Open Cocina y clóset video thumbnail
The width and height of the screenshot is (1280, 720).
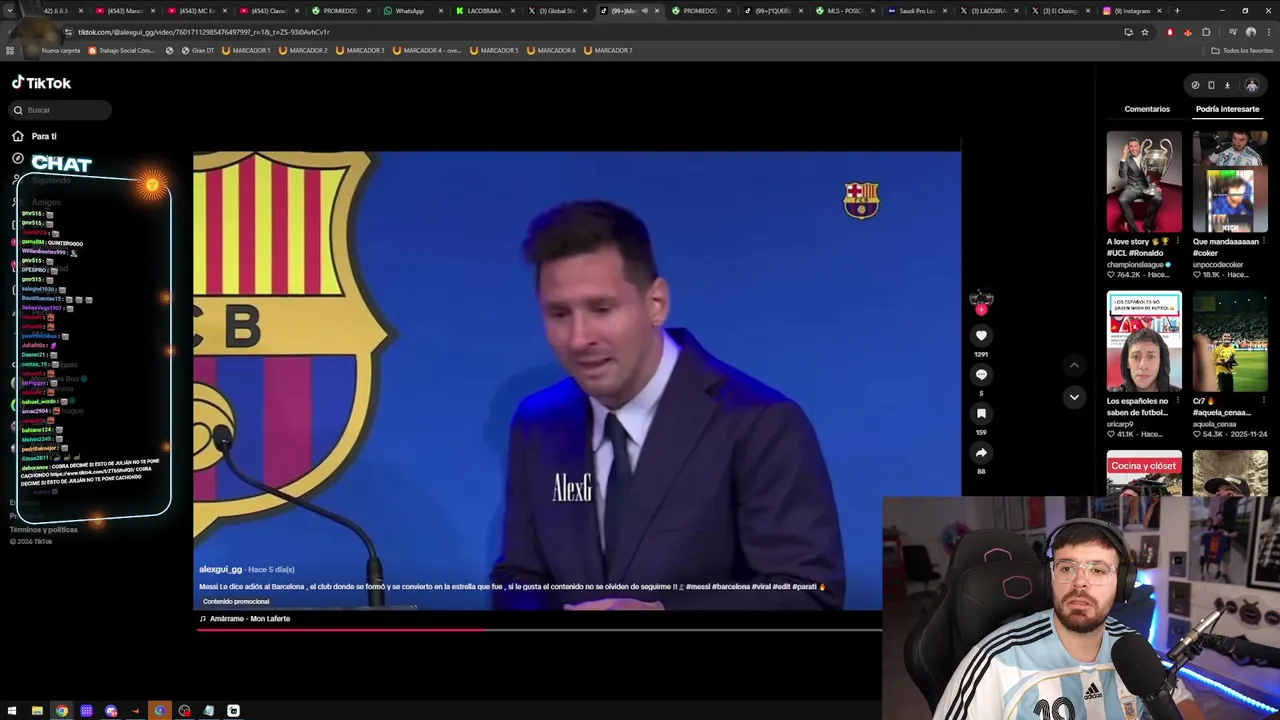click(1144, 473)
